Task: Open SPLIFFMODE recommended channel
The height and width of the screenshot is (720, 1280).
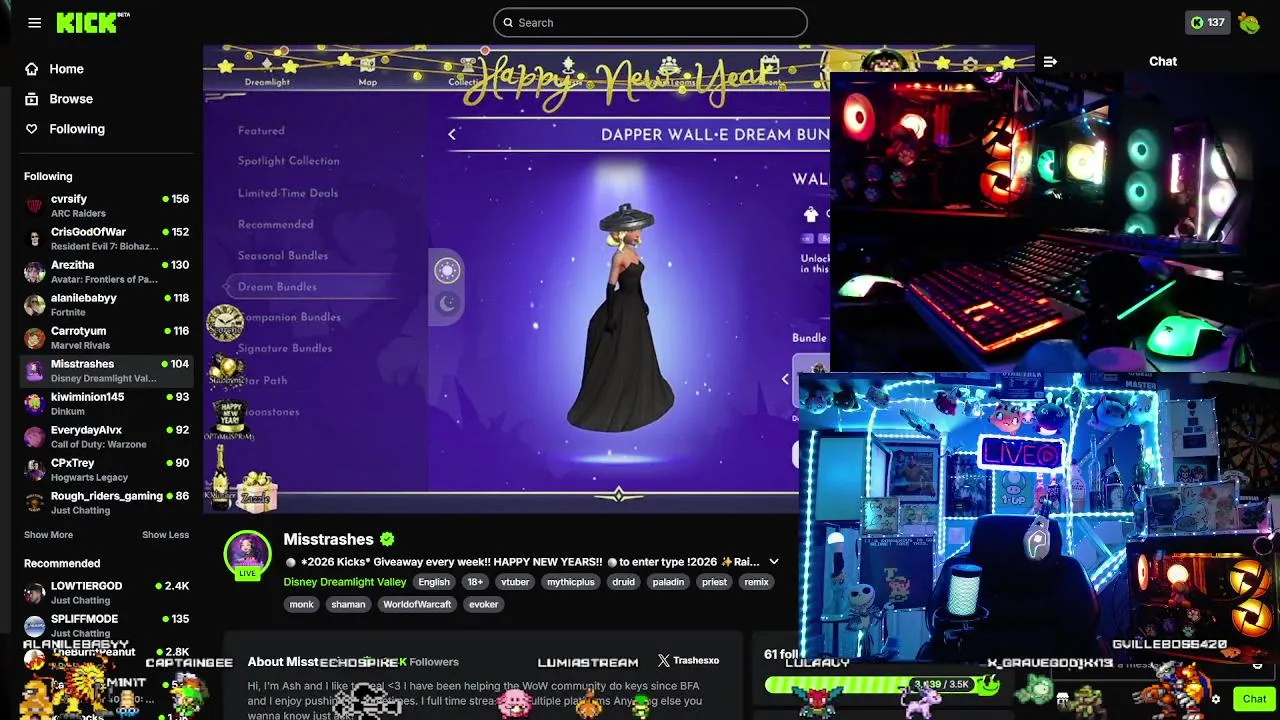Action: (x=106, y=625)
